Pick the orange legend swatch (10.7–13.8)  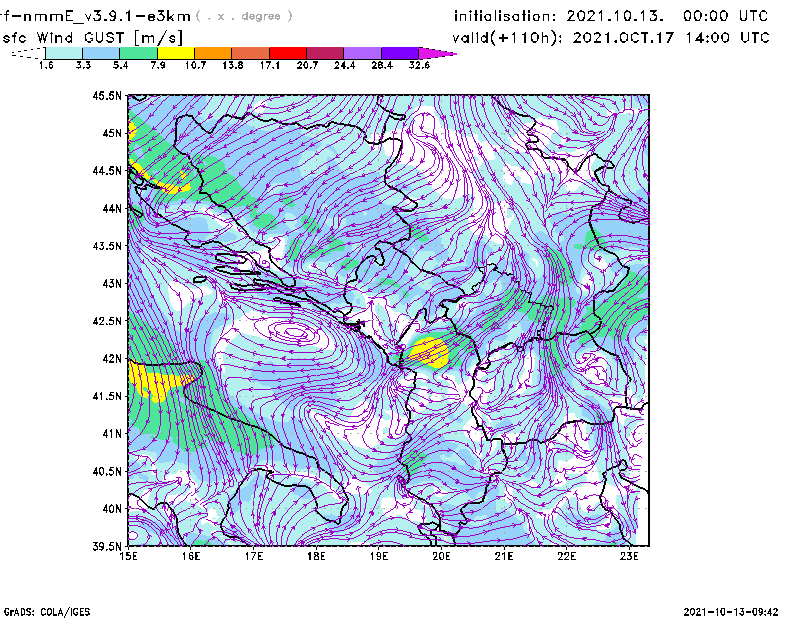click(213, 53)
